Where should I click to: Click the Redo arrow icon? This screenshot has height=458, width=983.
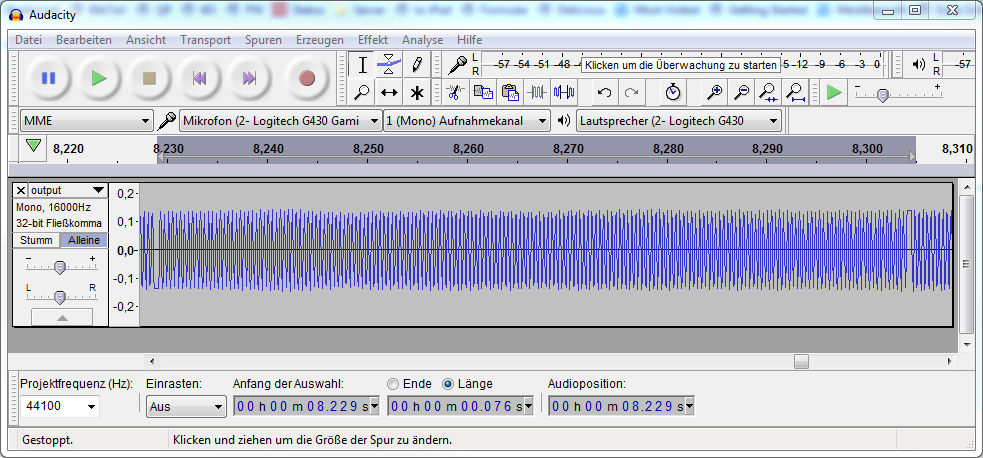[x=632, y=93]
